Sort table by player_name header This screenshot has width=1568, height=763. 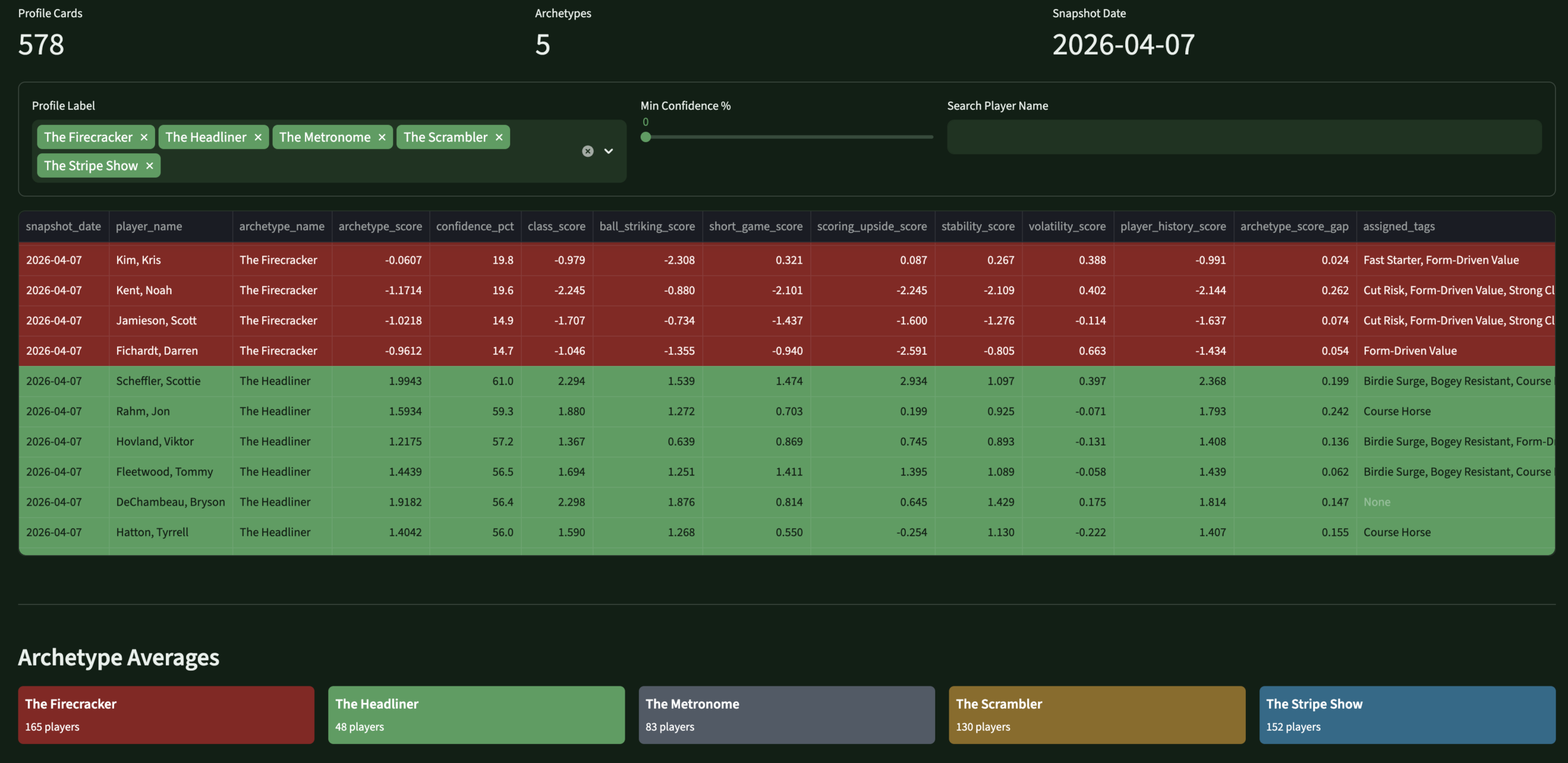(149, 227)
